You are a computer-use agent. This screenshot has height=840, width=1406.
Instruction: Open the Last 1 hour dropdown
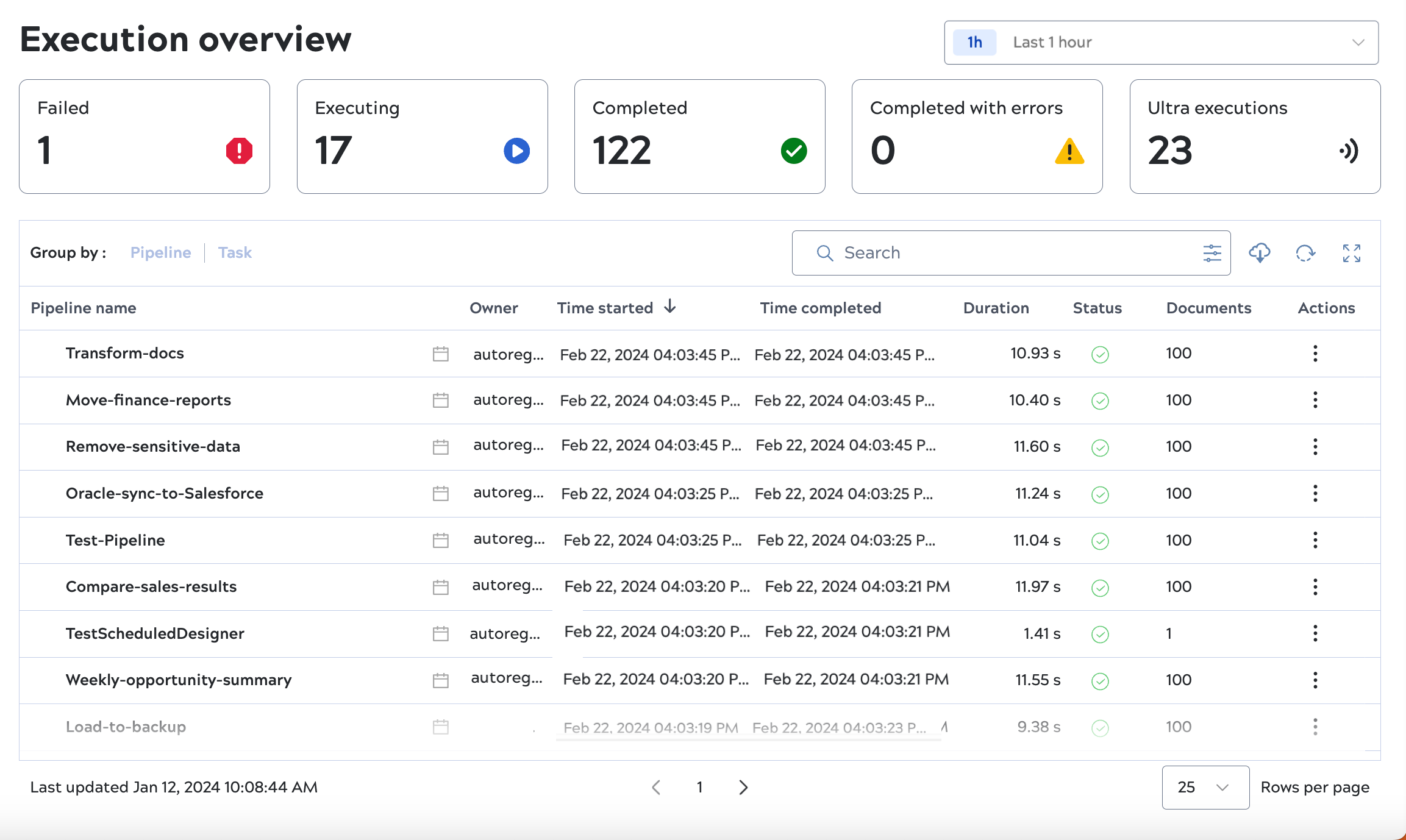click(1161, 43)
